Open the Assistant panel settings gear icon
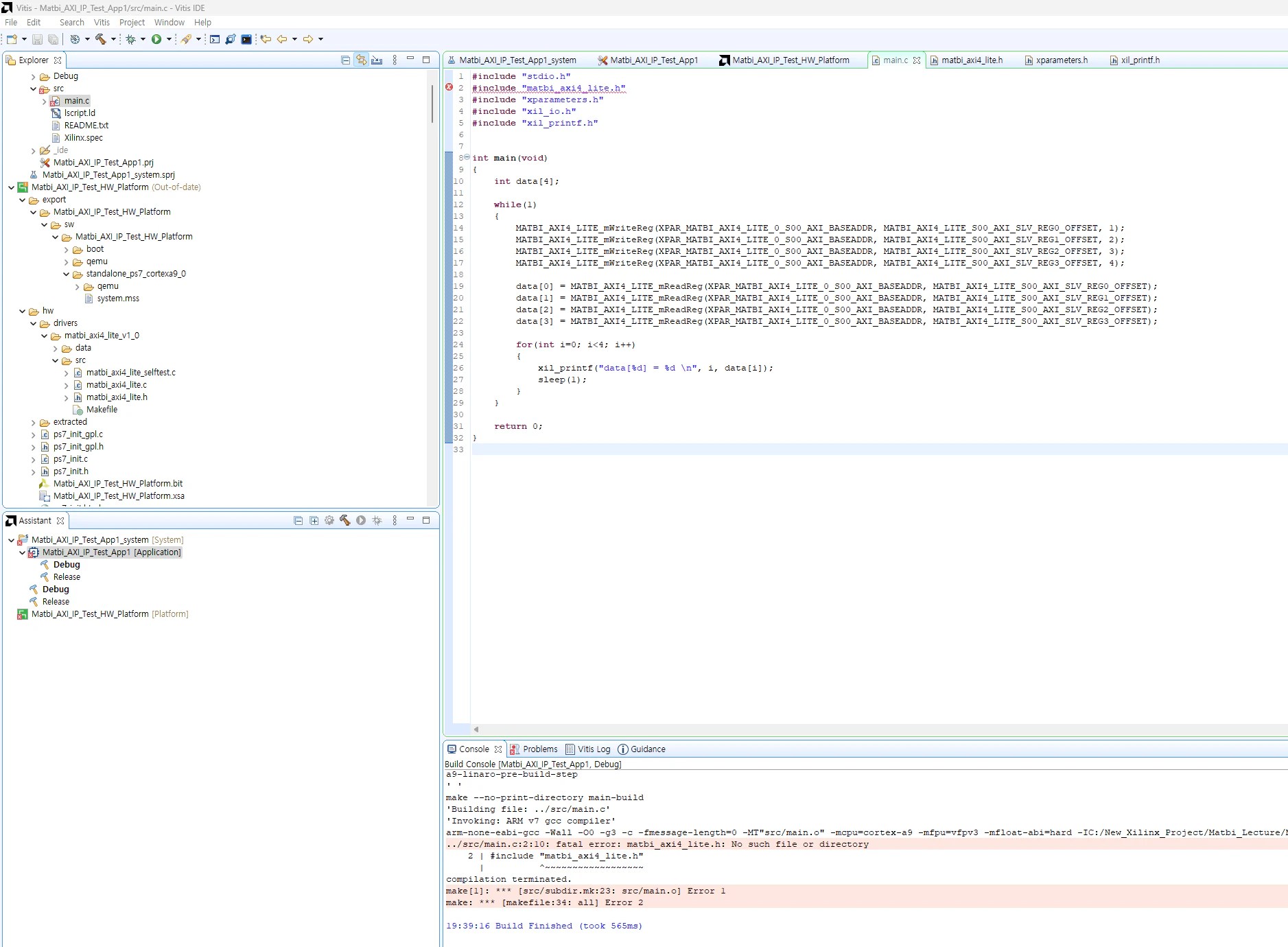The image size is (1288, 947). [329, 520]
